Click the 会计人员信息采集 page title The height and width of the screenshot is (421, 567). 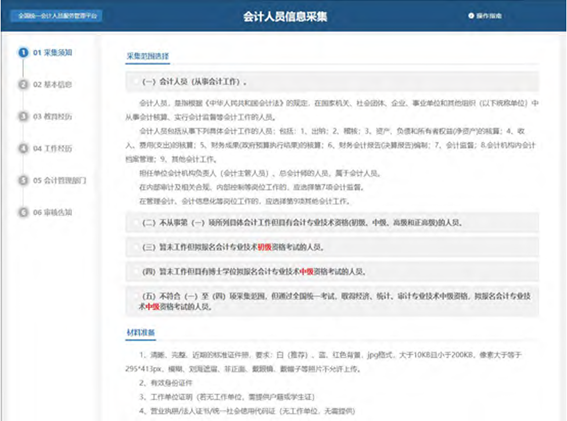[285, 17]
